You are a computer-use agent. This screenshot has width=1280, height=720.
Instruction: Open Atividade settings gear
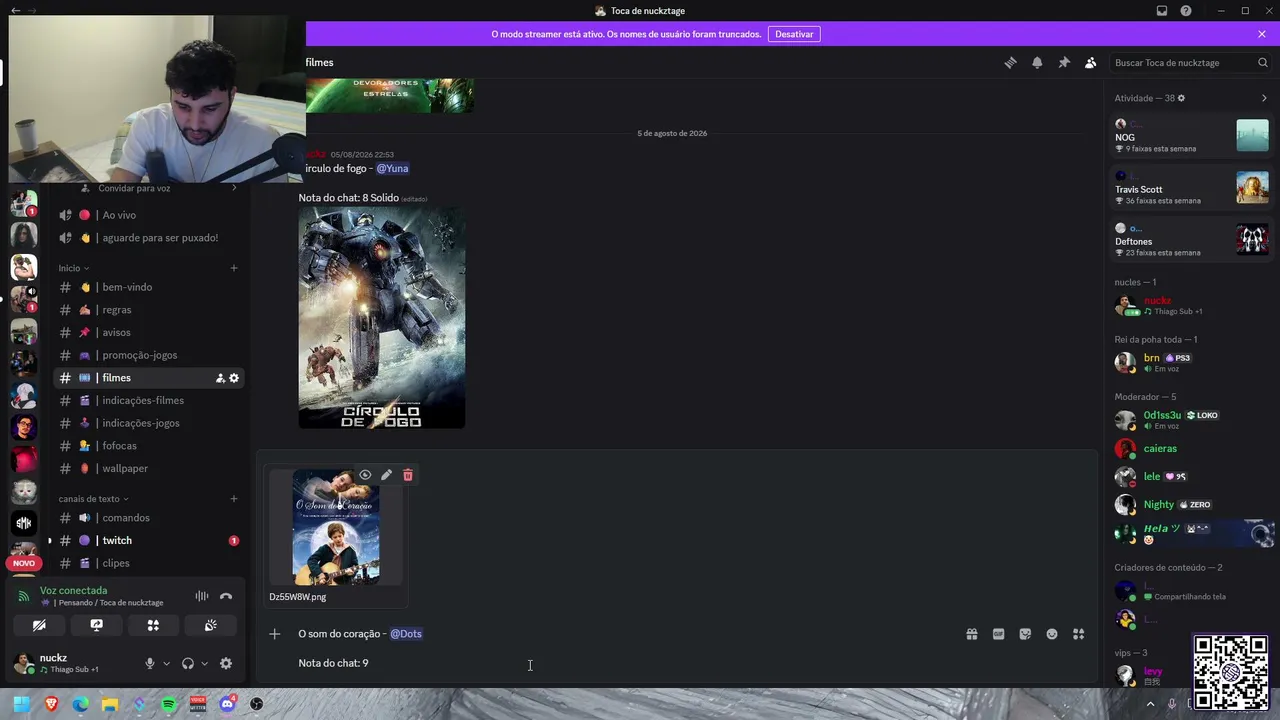[1181, 98]
